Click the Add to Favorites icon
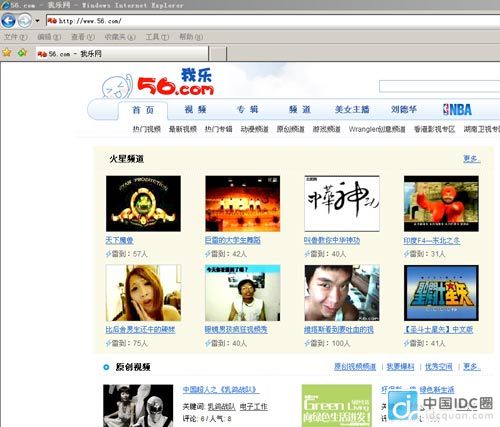500x427 pixels. coord(22,53)
